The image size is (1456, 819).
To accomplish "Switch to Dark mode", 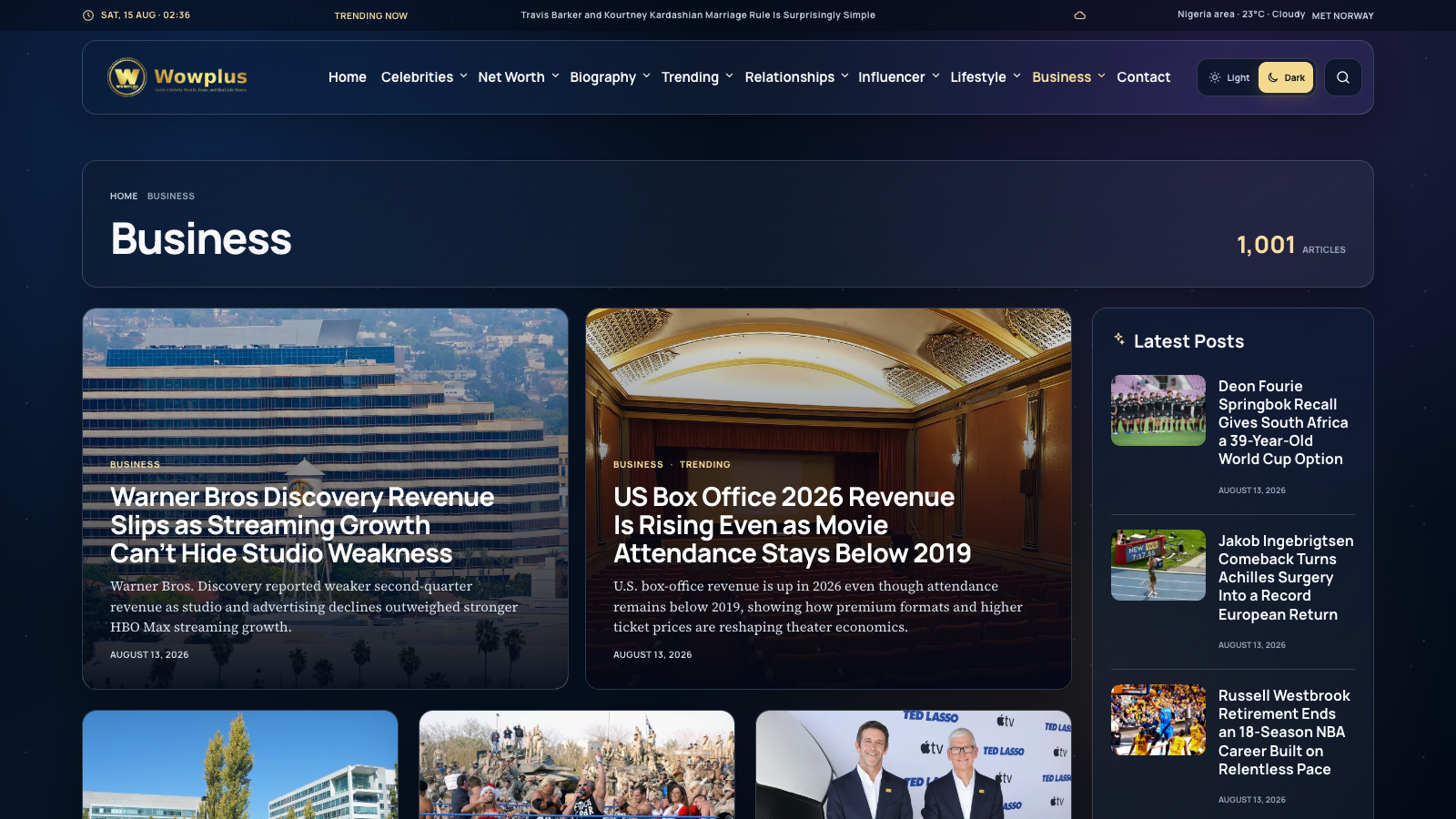I will click(x=1286, y=77).
